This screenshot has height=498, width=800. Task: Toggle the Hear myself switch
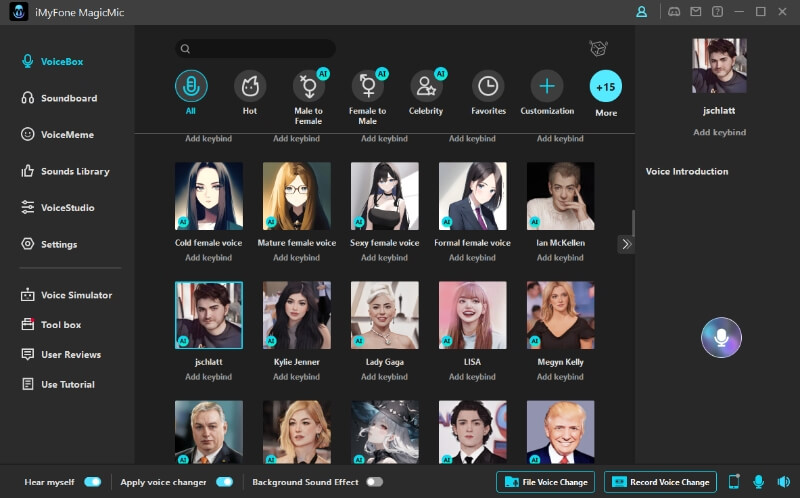[93, 482]
